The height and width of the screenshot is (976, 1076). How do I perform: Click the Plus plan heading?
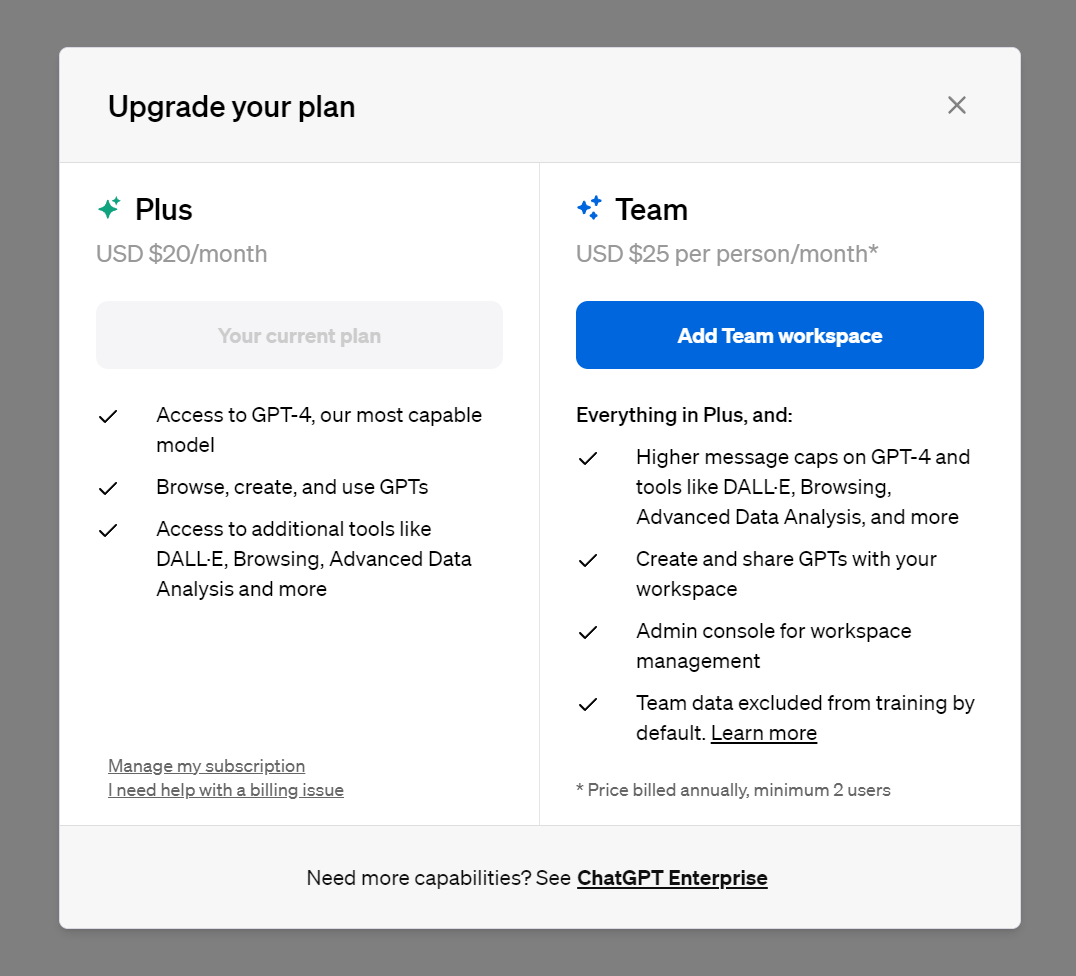pos(164,209)
